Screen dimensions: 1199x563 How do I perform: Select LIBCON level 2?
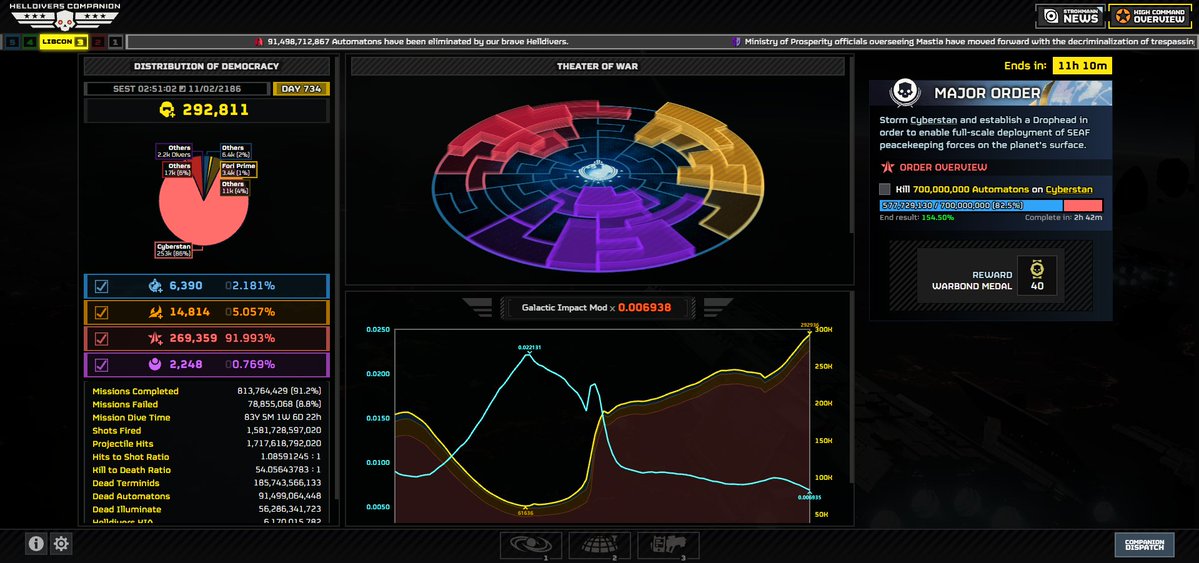click(x=98, y=42)
